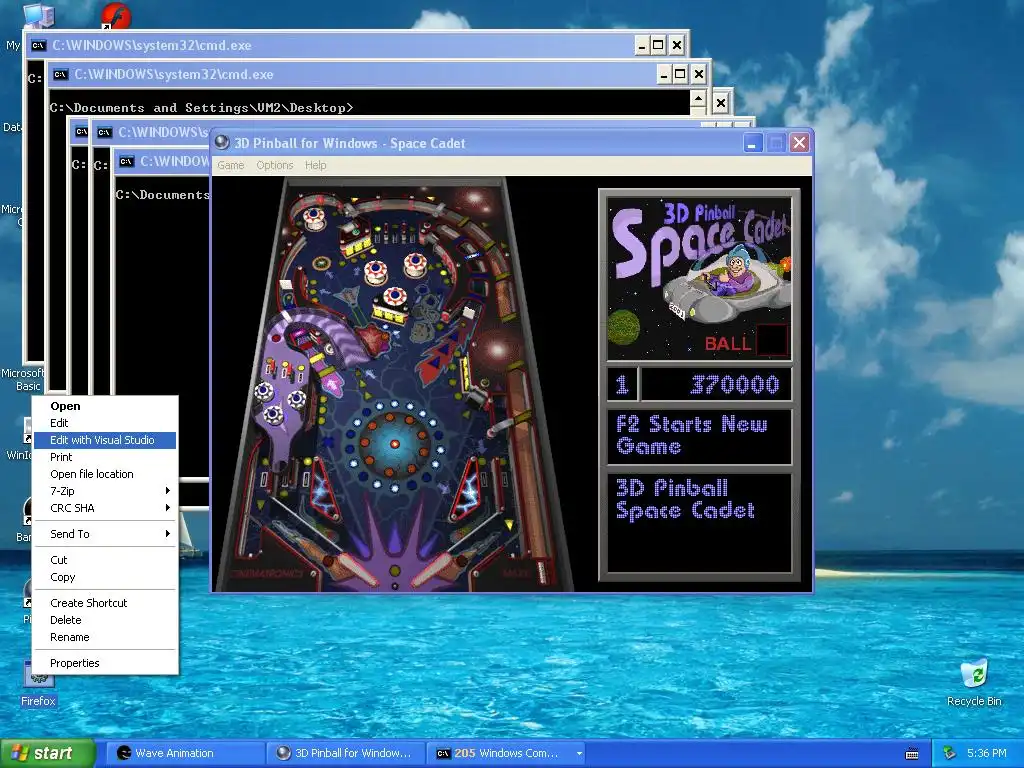Click the left flipper on pinball table

pyautogui.click(x=356, y=569)
